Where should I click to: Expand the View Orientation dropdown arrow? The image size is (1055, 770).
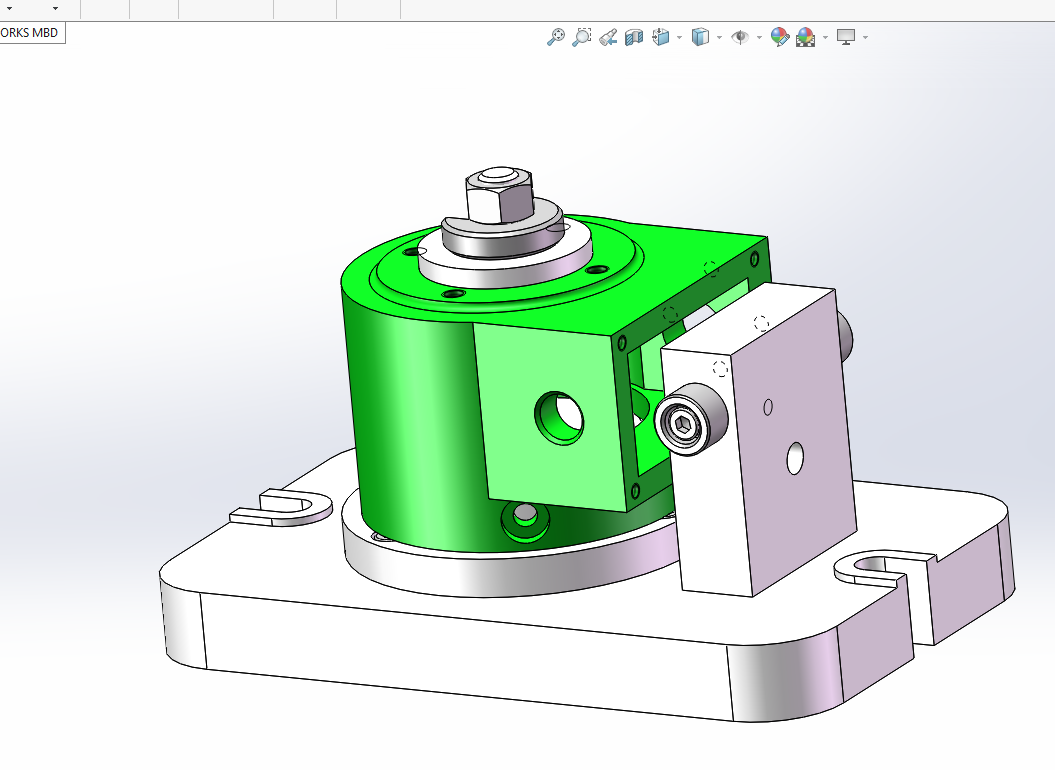(679, 38)
